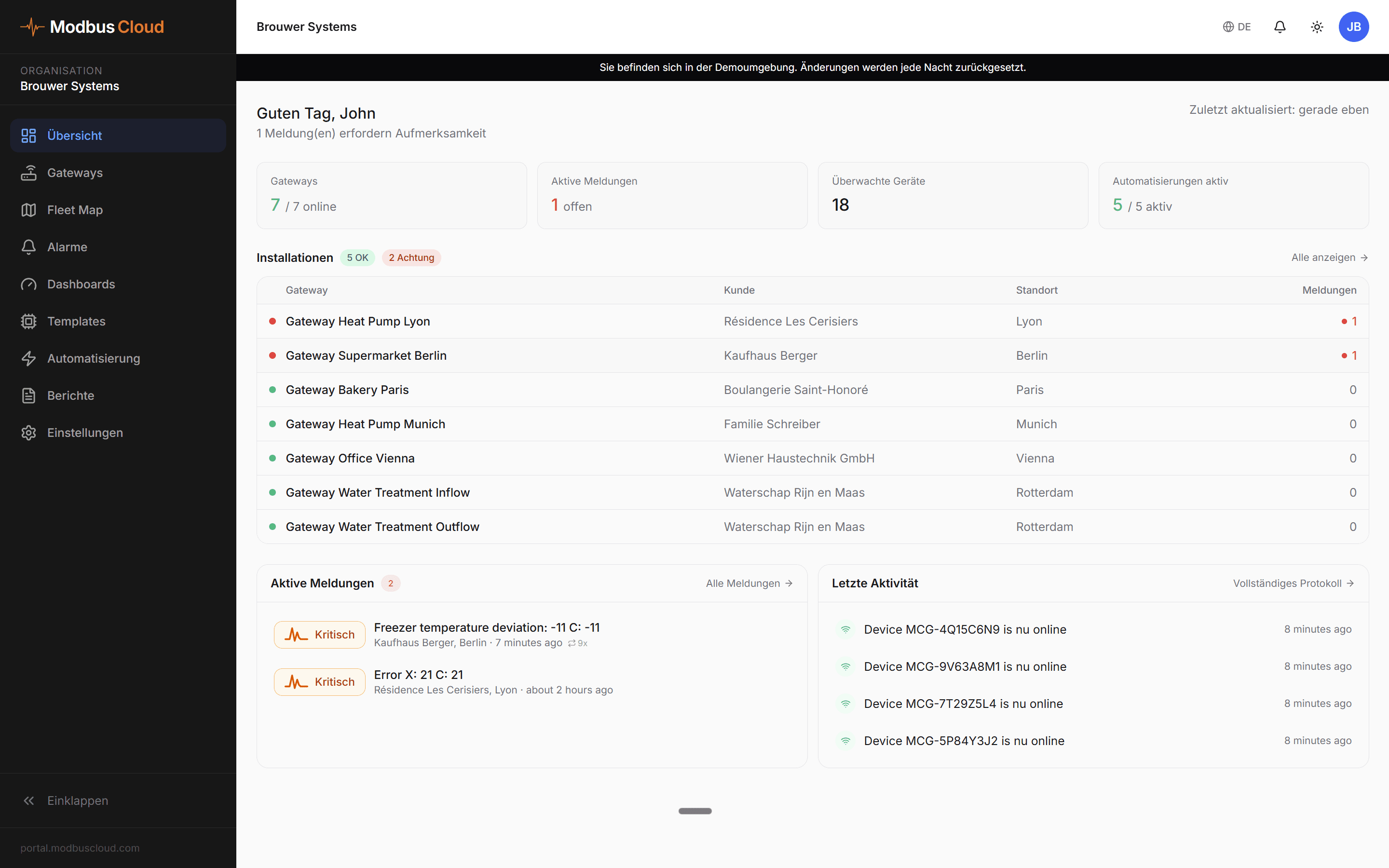Click the 2 Achtung status badge
This screenshot has width=1389, height=868.
411,258
